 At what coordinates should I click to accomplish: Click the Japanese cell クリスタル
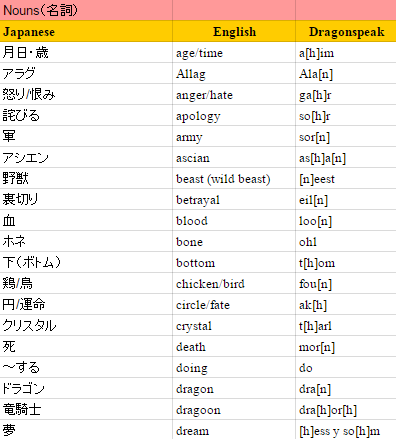[x=86, y=325]
